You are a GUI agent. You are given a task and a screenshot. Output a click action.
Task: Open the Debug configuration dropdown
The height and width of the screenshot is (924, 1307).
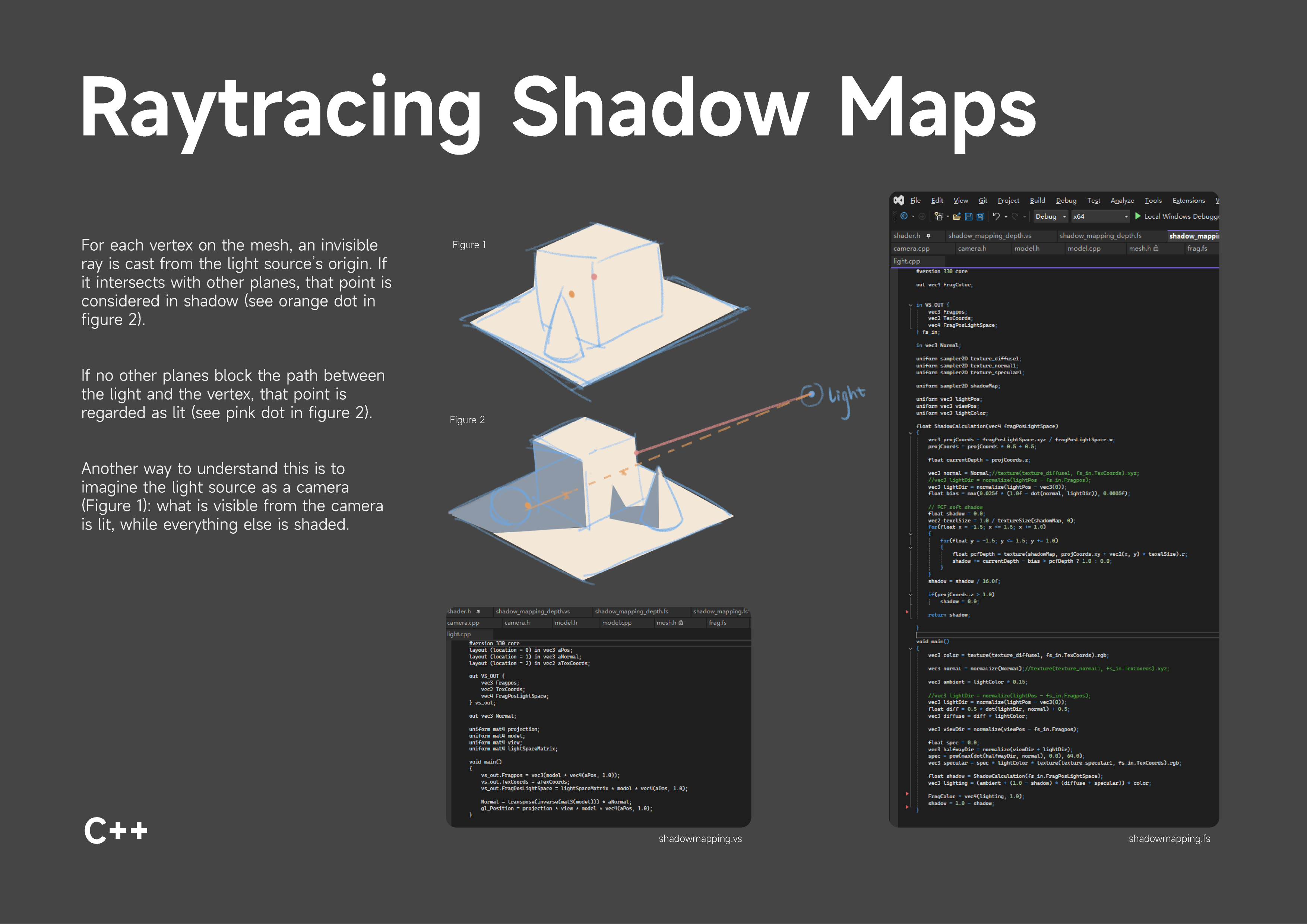1064,217
